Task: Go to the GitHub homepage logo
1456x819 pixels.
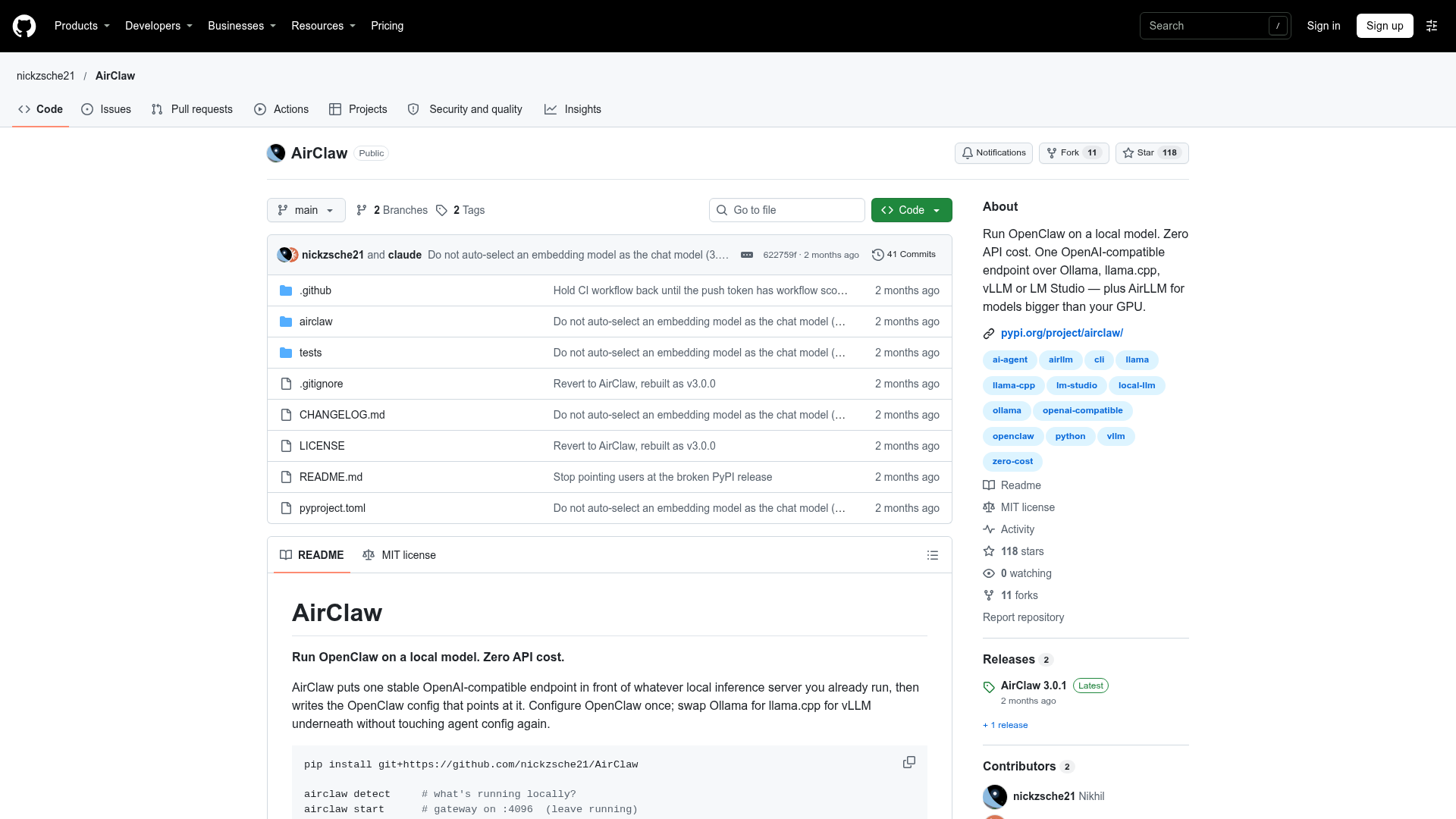Action: (24, 26)
